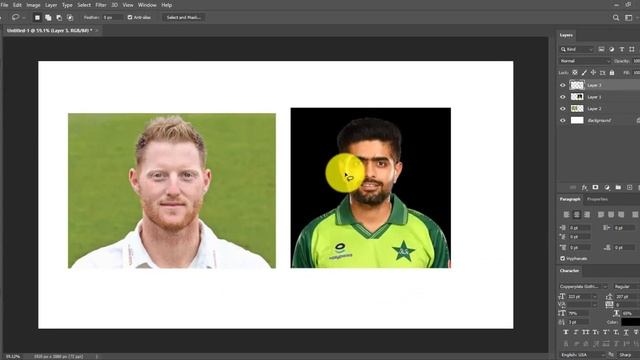Viewport: 640px width, 360px height.
Task: Add a layer mask icon
Action: [596, 187]
